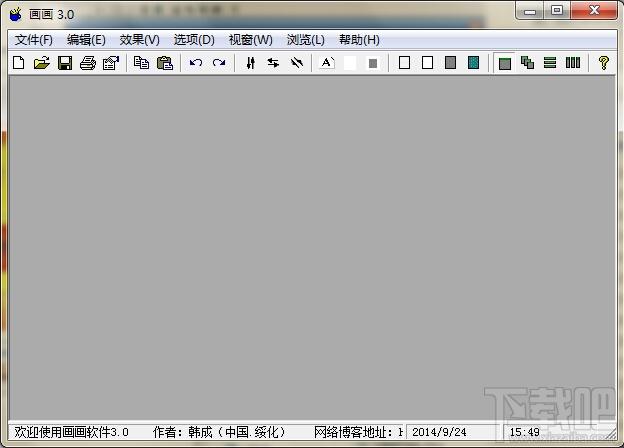Viewport: 624px width, 448px height.
Task: Expand the 选项(D) menu
Action: tap(194, 40)
